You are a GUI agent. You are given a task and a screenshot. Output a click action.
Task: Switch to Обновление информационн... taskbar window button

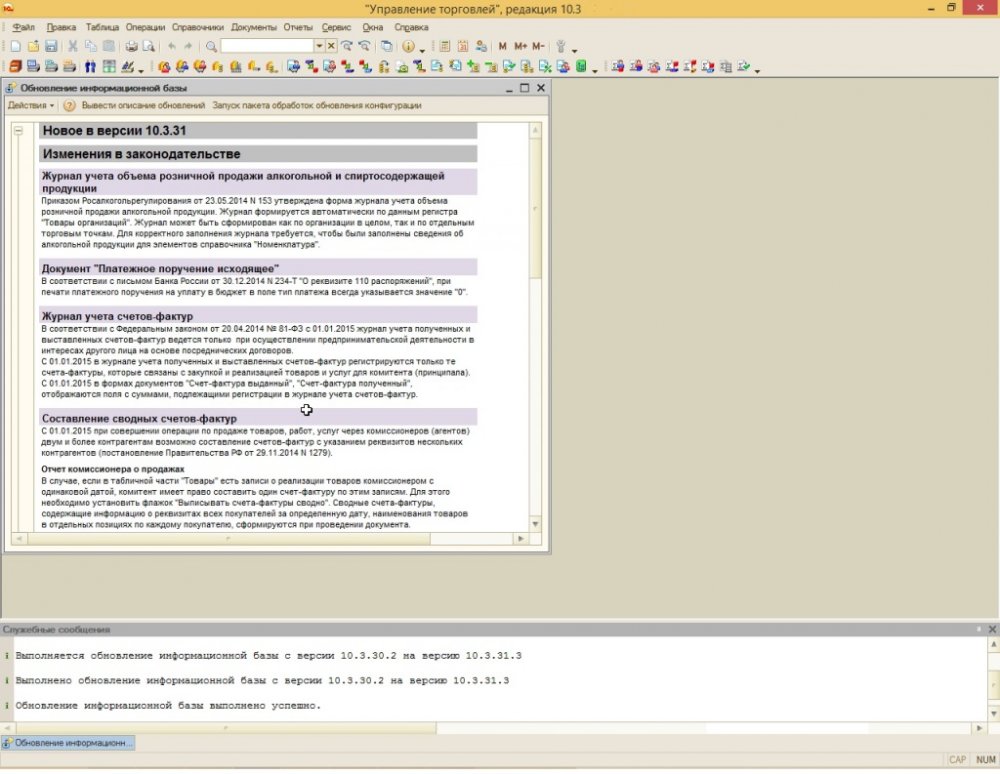click(x=68, y=743)
